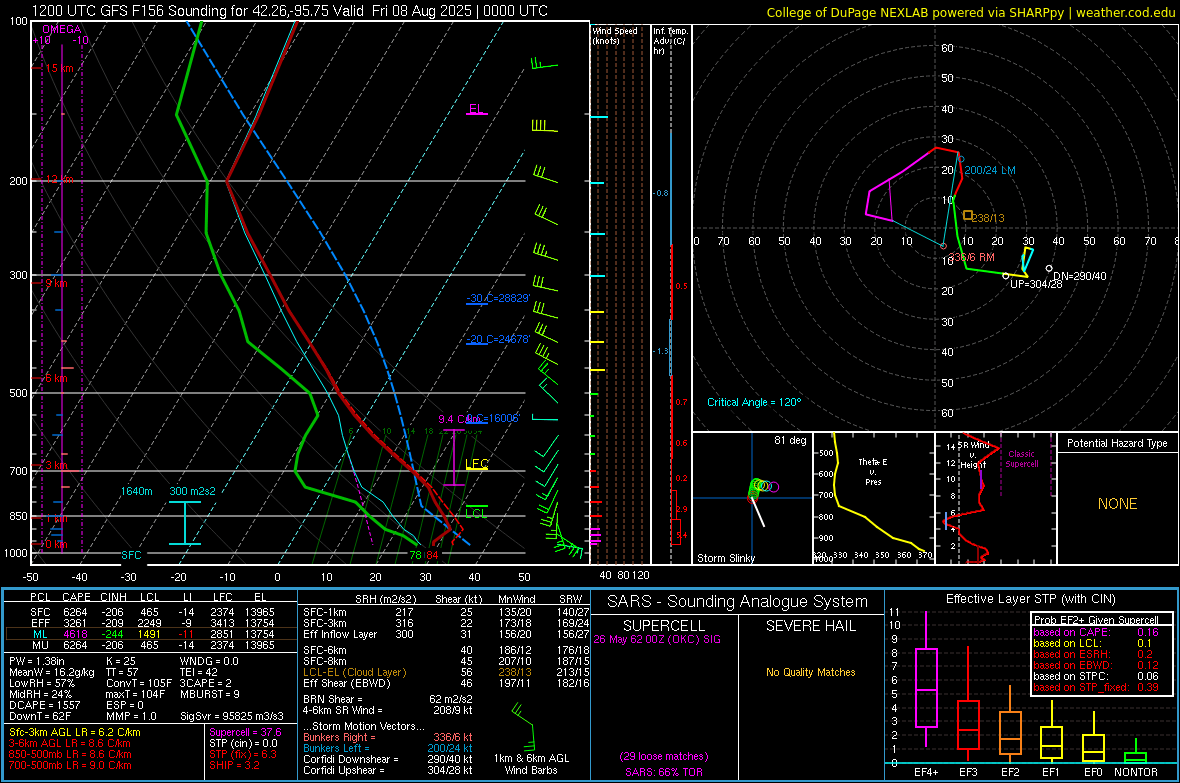Click the orange square marker next to 238/13

click(968, 215)
